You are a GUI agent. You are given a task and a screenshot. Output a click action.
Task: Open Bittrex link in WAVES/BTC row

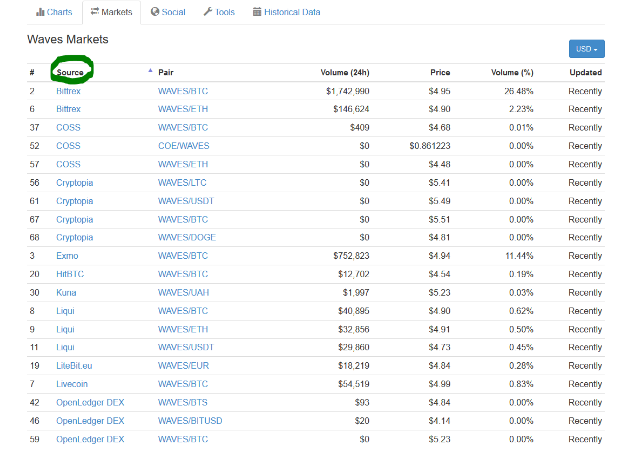pyautogui.click(x=68, y=91)
